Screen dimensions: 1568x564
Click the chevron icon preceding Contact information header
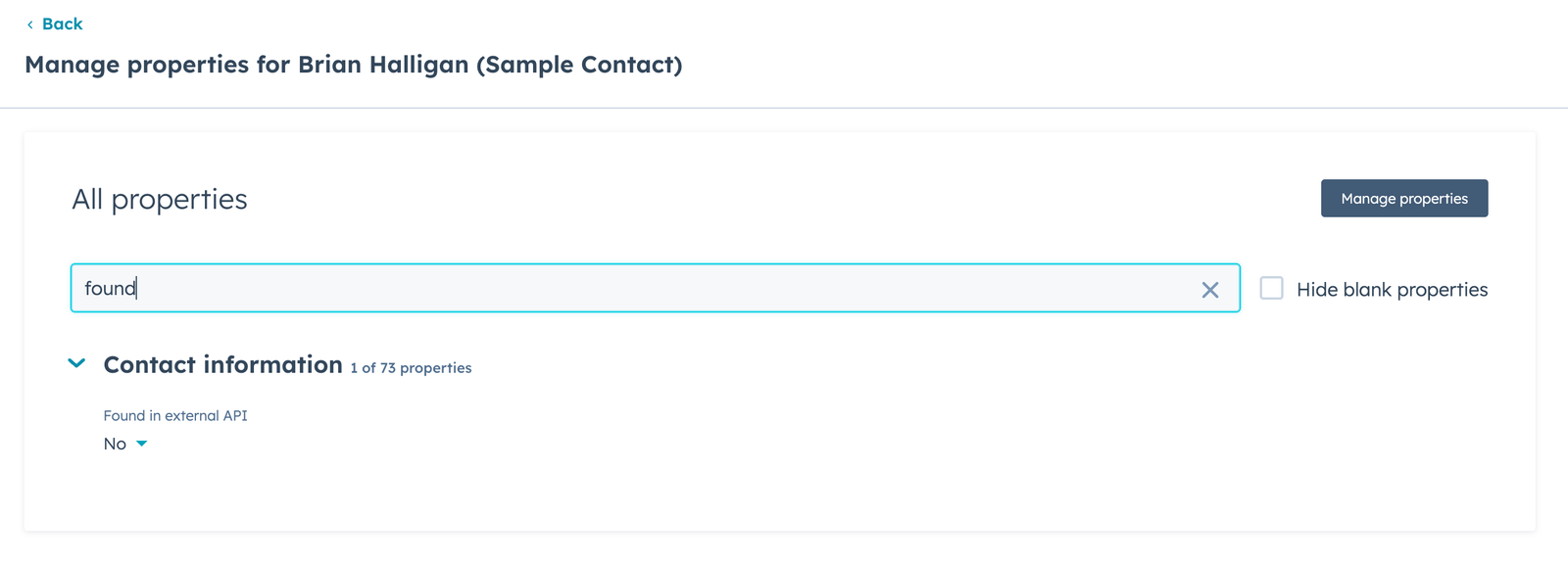click(x=76, y=363)
